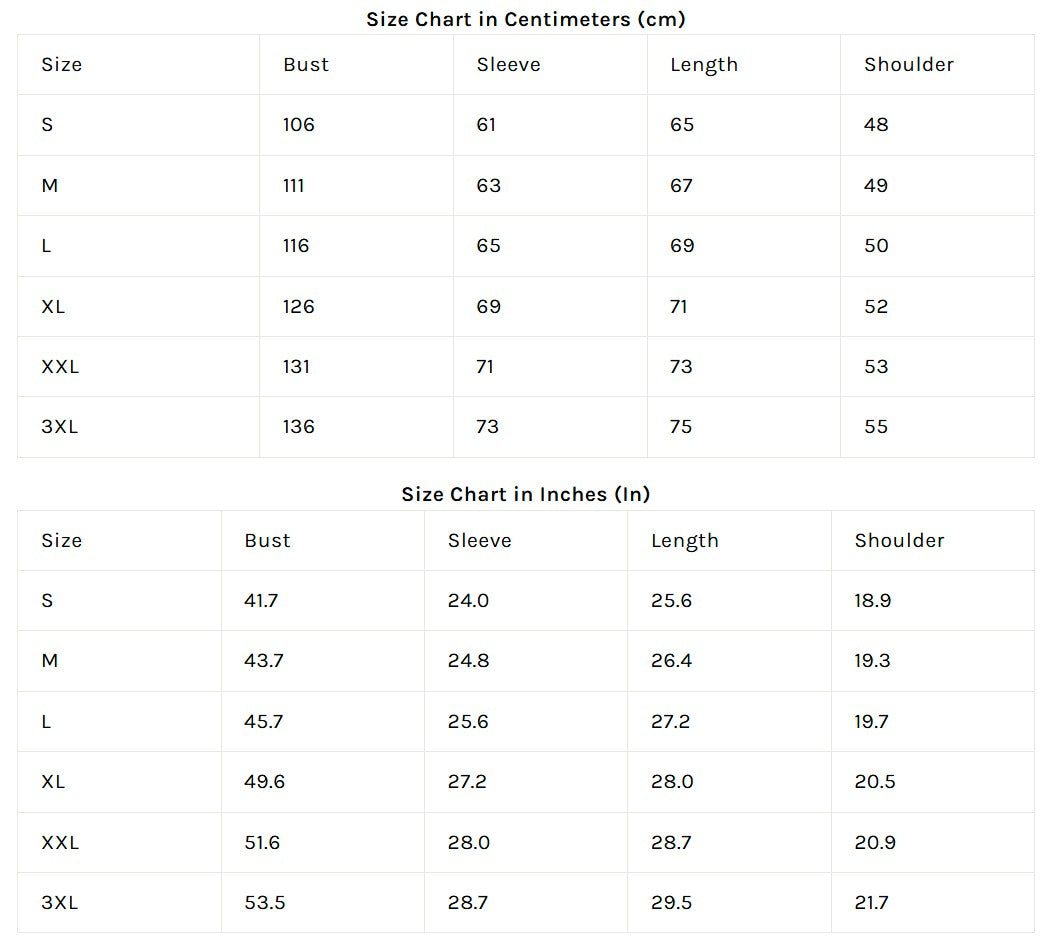Viewport: 1050px width, 940px height.
Task: Click the Shoulder header in centimeters chart
Action: pyautogui.click(x=909, y=65)
